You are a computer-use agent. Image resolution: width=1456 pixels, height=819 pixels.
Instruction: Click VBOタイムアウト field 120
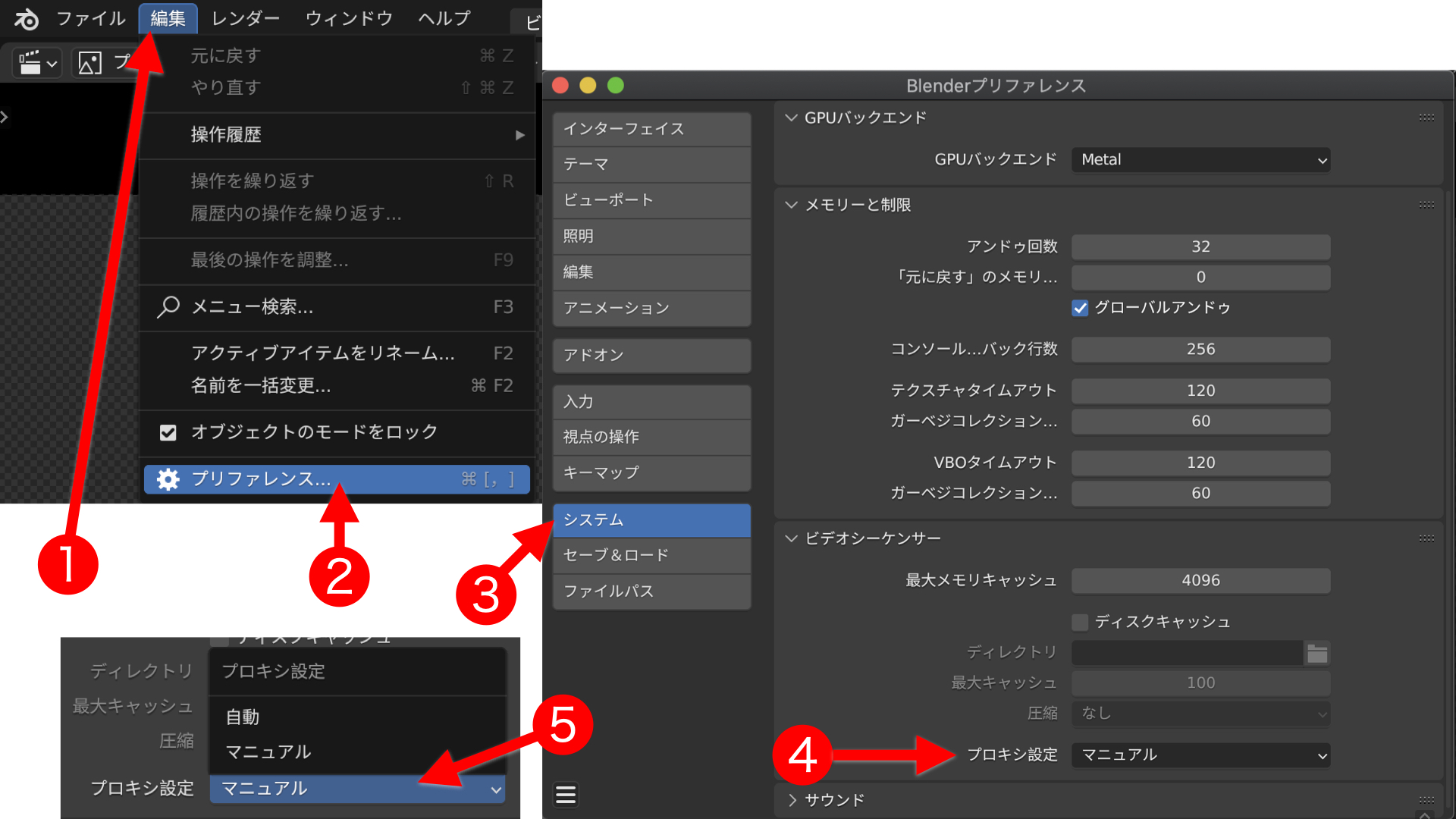tap(1200, 463)
